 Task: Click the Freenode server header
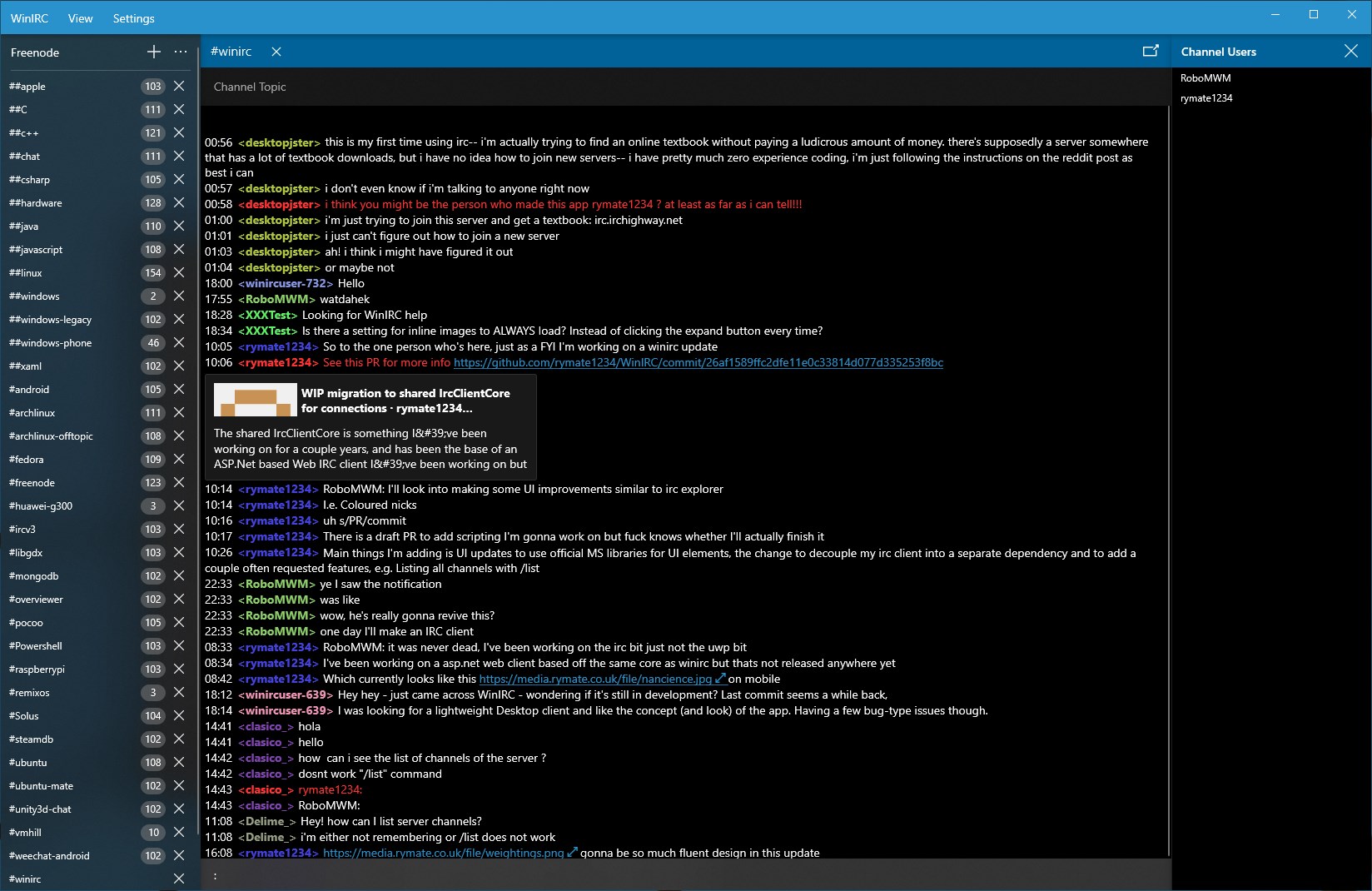click(x=35, y=52)
